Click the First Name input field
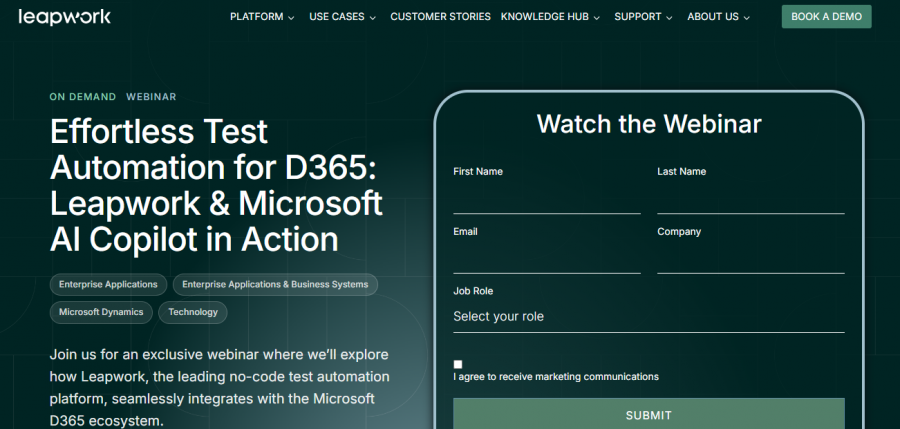 547,198
